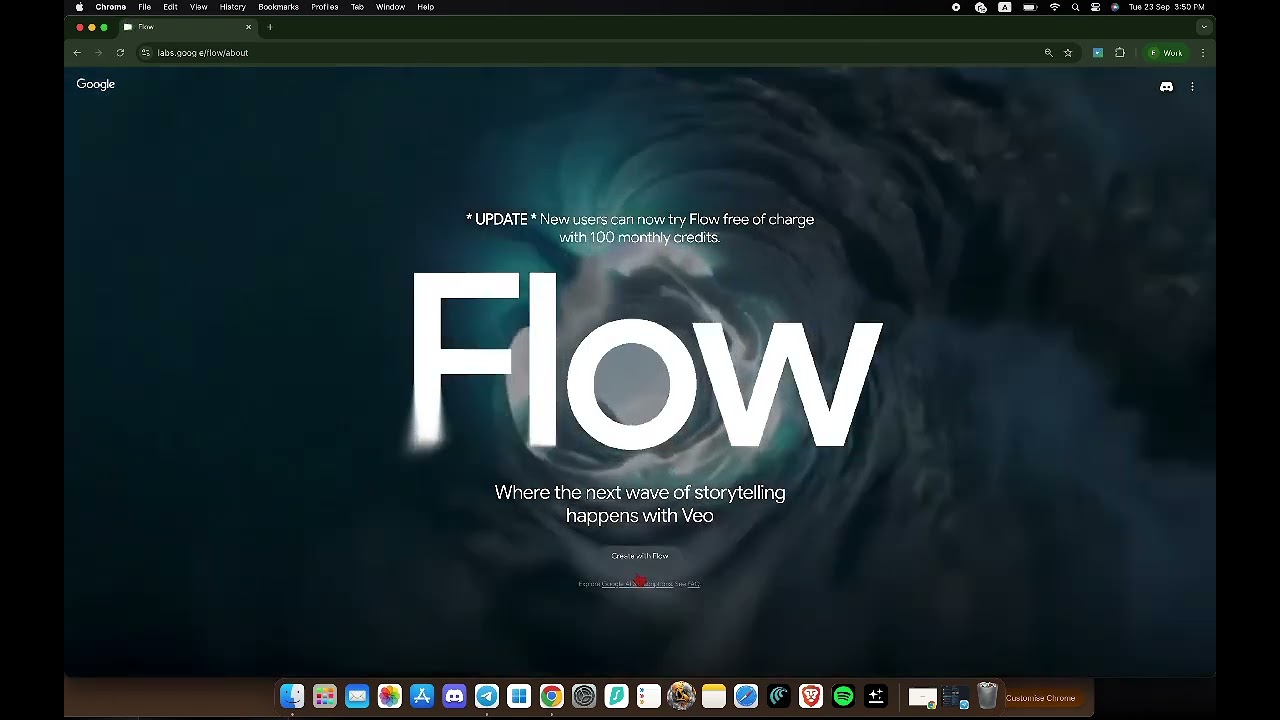Screen dimensions: 1280x720
Task: Go back using the browser back arrow
Action: click(x=77, y=53)
